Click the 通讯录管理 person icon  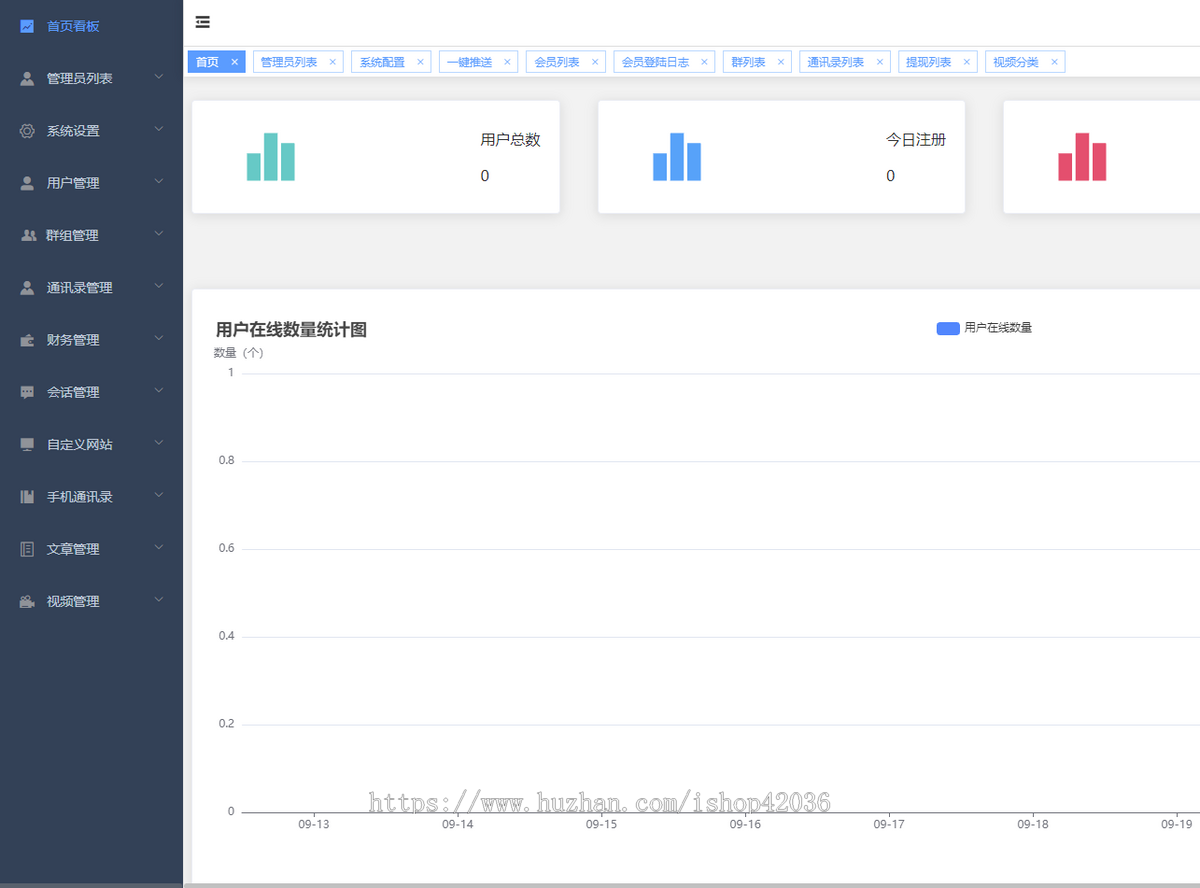(27, 287)
